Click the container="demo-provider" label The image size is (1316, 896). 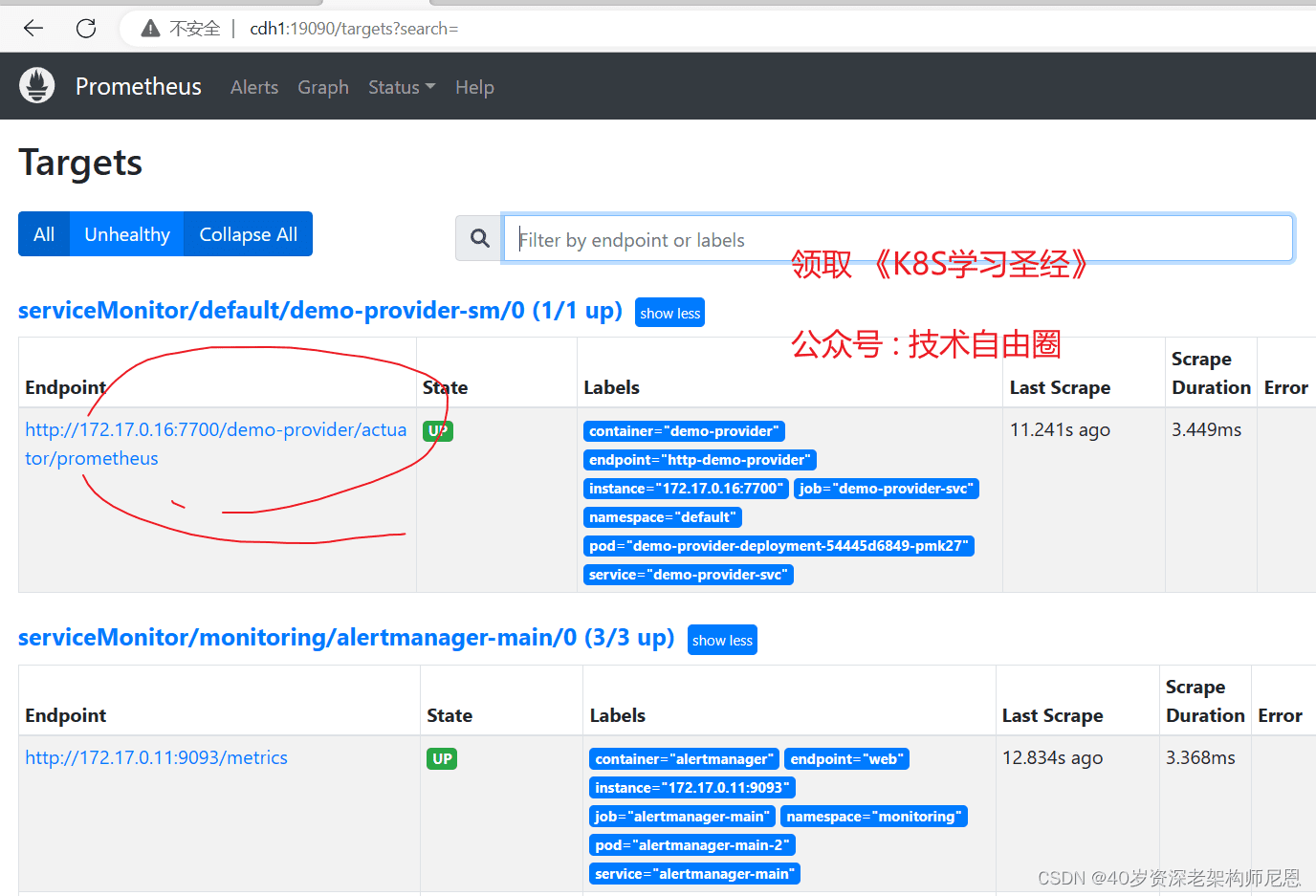pyautogui.click(x=684, y=431)
